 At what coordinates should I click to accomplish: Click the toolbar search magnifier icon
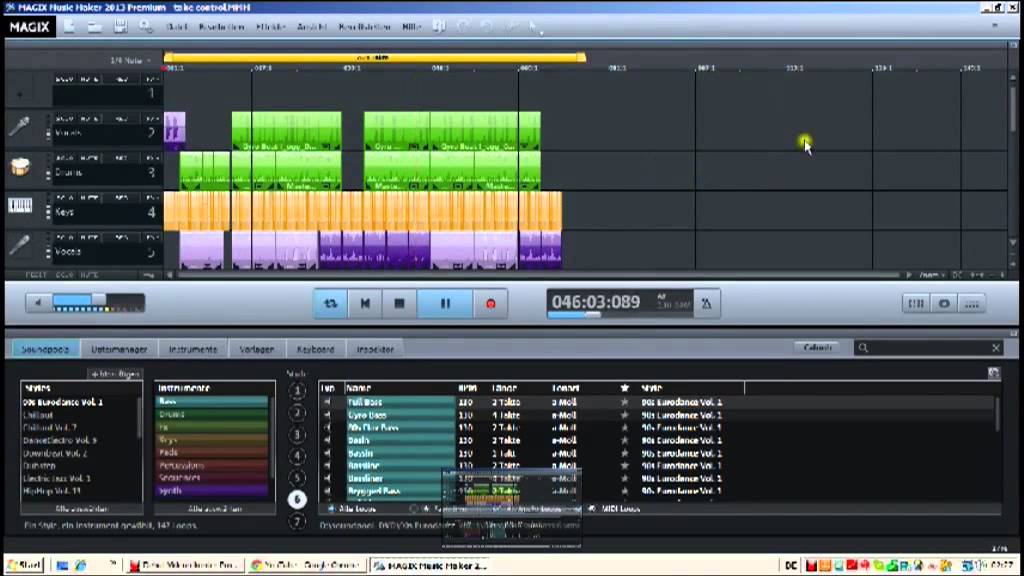[x=145, y=27]
